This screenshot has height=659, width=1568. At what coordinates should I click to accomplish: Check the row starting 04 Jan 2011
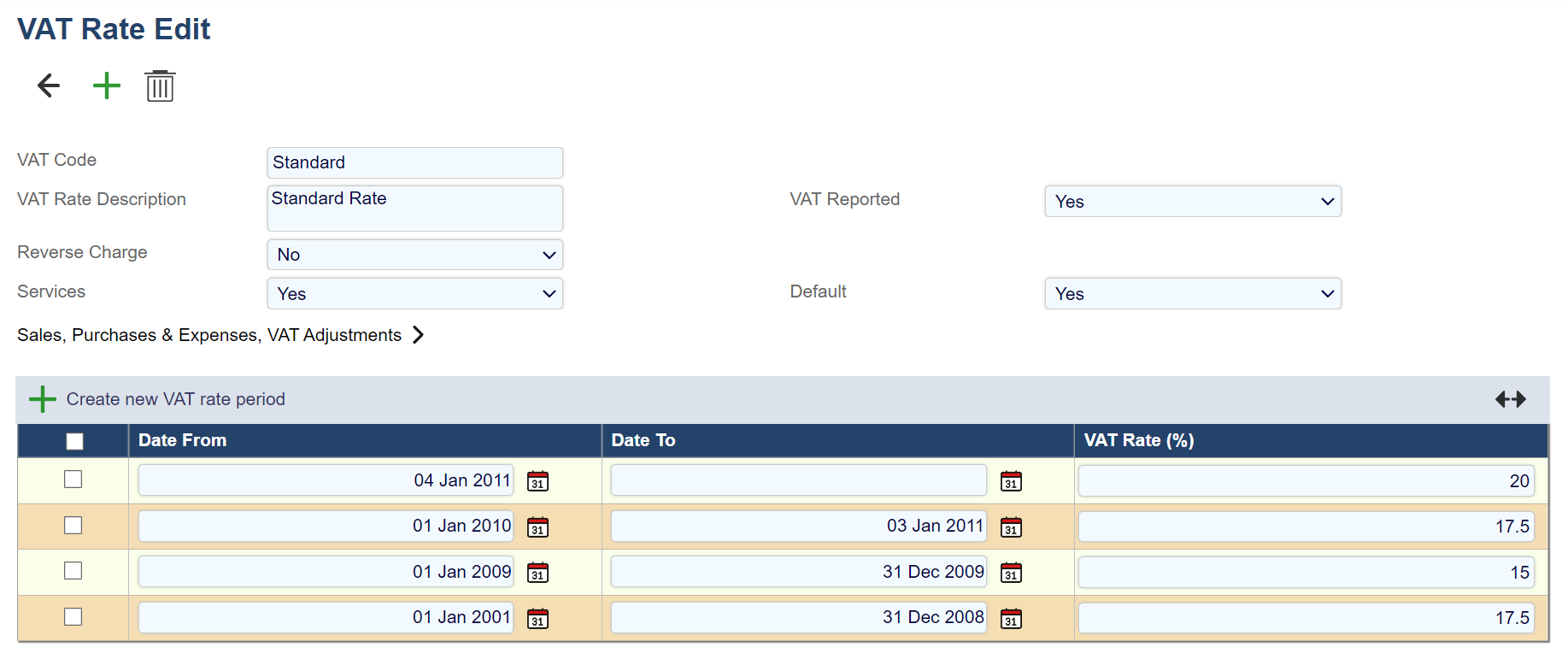click(x=73, y=480)
